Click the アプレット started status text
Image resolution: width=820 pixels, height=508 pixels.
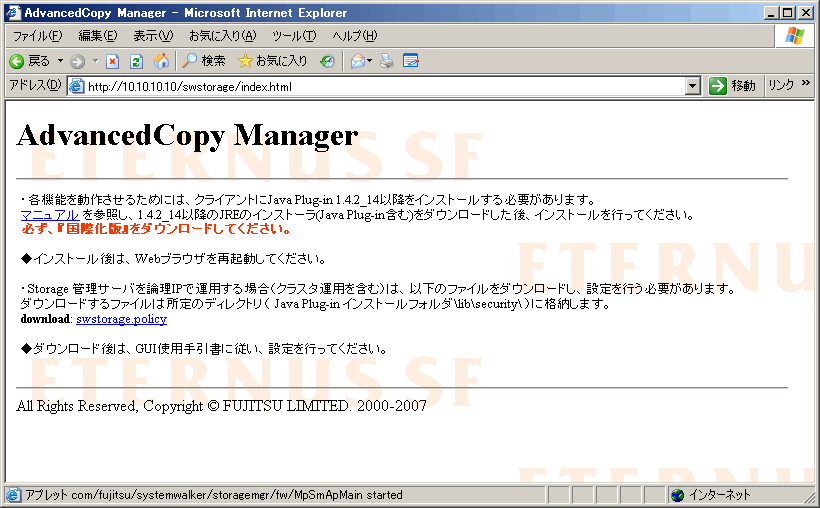click(x=214, y=495)
